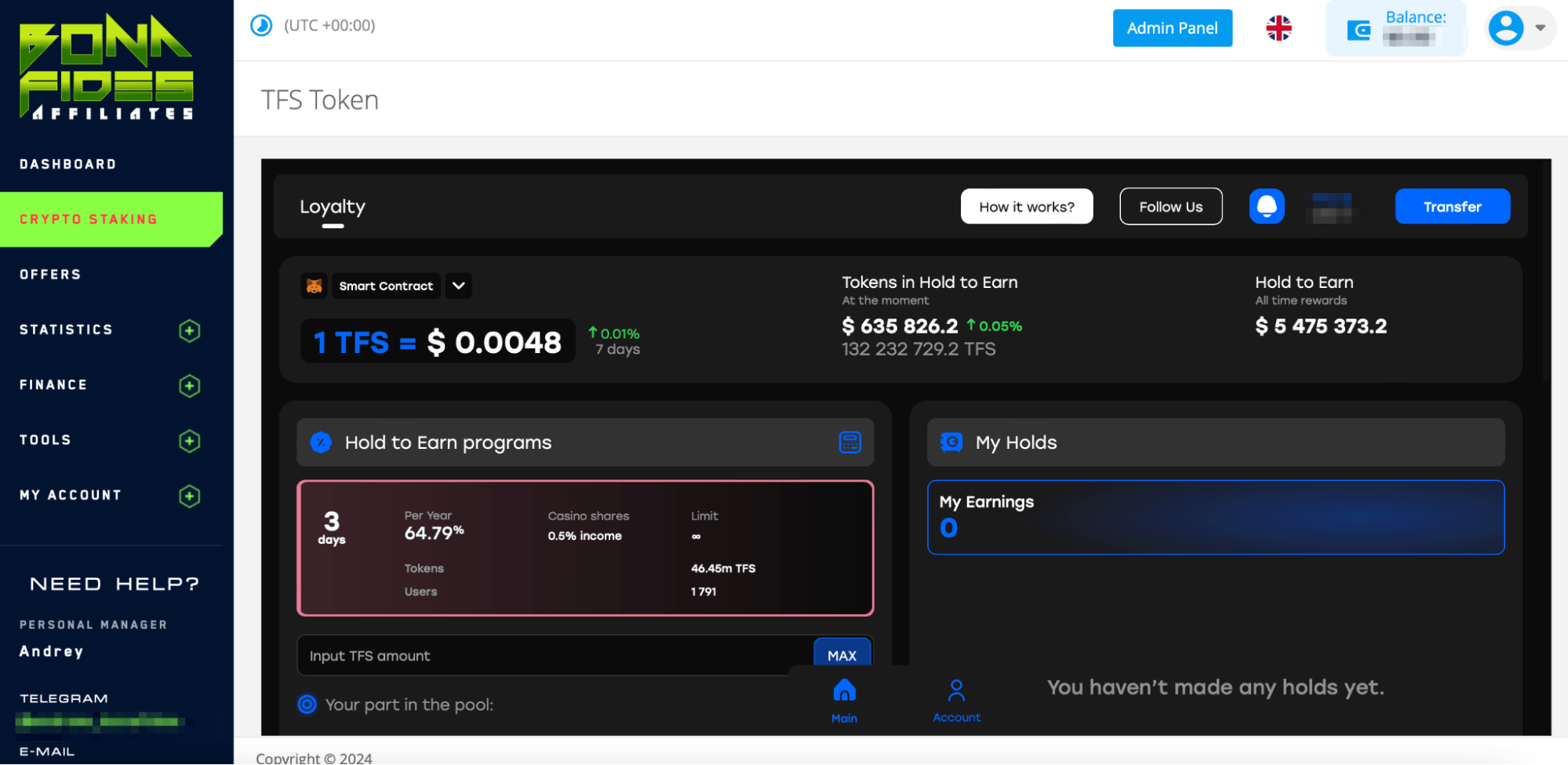This screenshot has height=765, width=1568.
Task: Open the language selector UK flag
Action: (x=1279, y=28)
